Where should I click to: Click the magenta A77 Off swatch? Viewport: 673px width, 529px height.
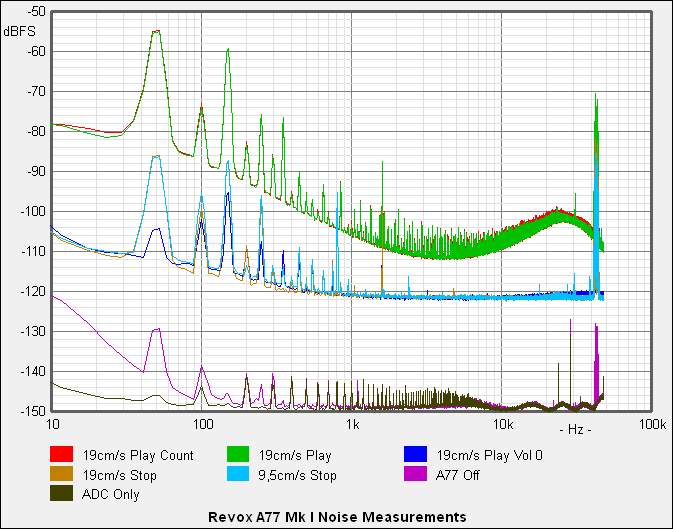415,474
